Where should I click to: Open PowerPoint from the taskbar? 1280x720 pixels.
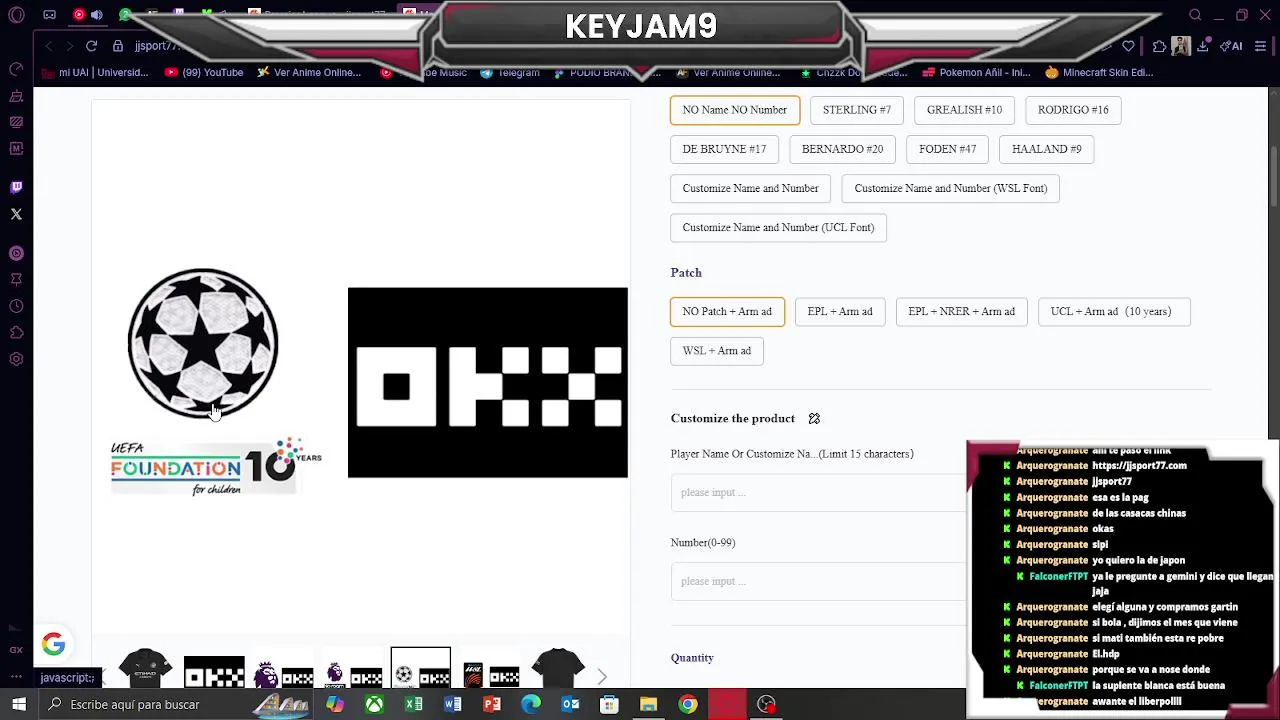(491, 704)
